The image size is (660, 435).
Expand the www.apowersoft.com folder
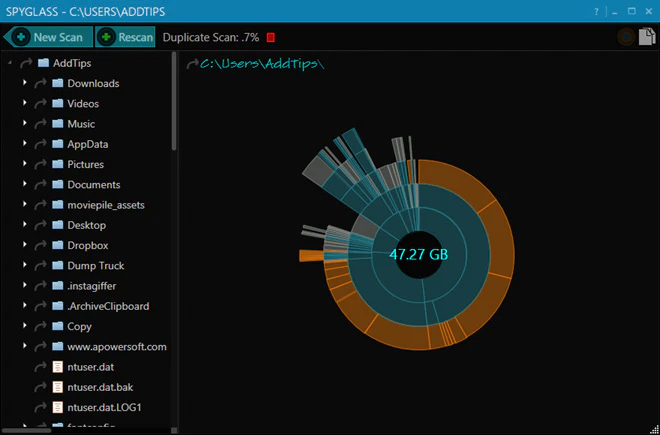tap(25, 346)
